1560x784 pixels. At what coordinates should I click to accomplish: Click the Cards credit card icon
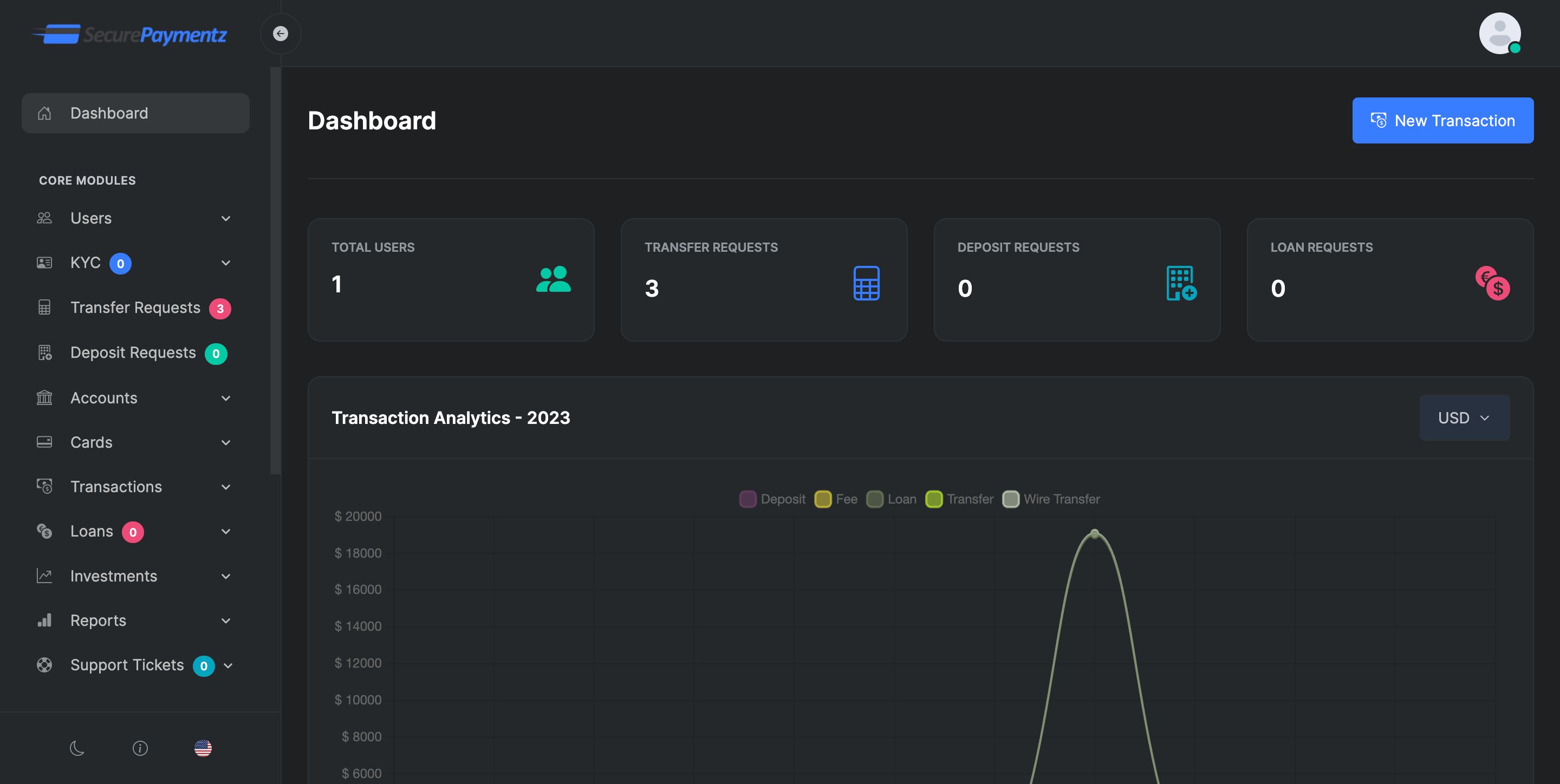click(44, 442)
